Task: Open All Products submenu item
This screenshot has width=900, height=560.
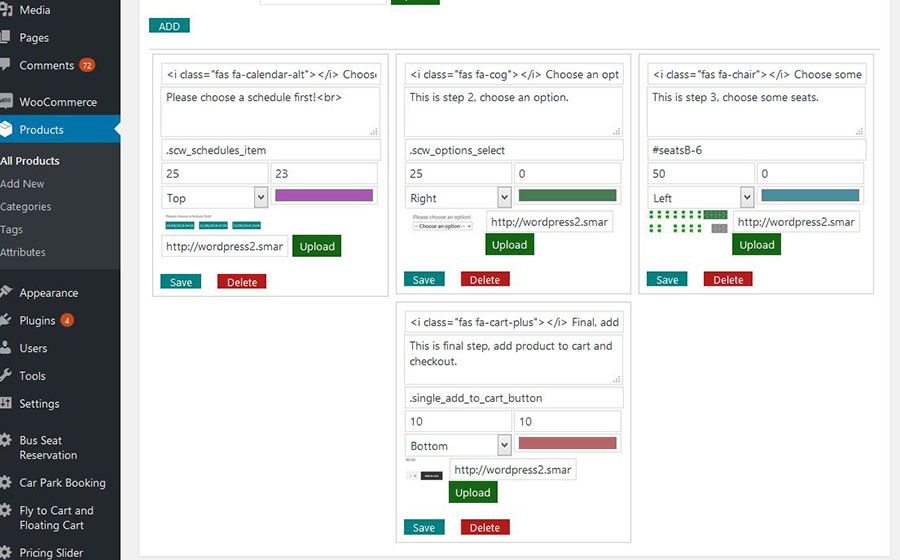Action: click(30, 161)
